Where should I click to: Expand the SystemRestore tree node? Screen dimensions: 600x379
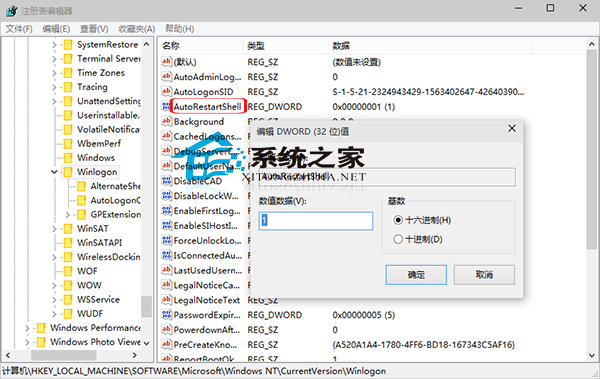[54, 45]
